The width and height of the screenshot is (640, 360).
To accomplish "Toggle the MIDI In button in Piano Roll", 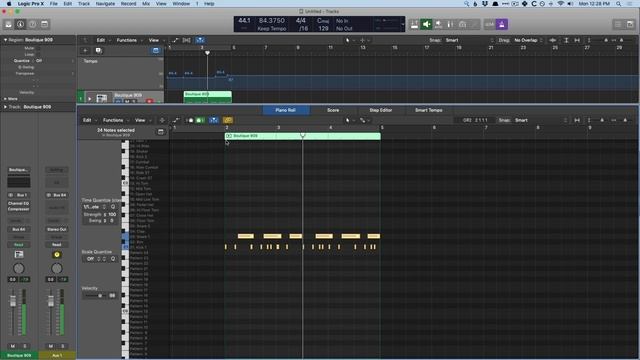I will point(190,120).
